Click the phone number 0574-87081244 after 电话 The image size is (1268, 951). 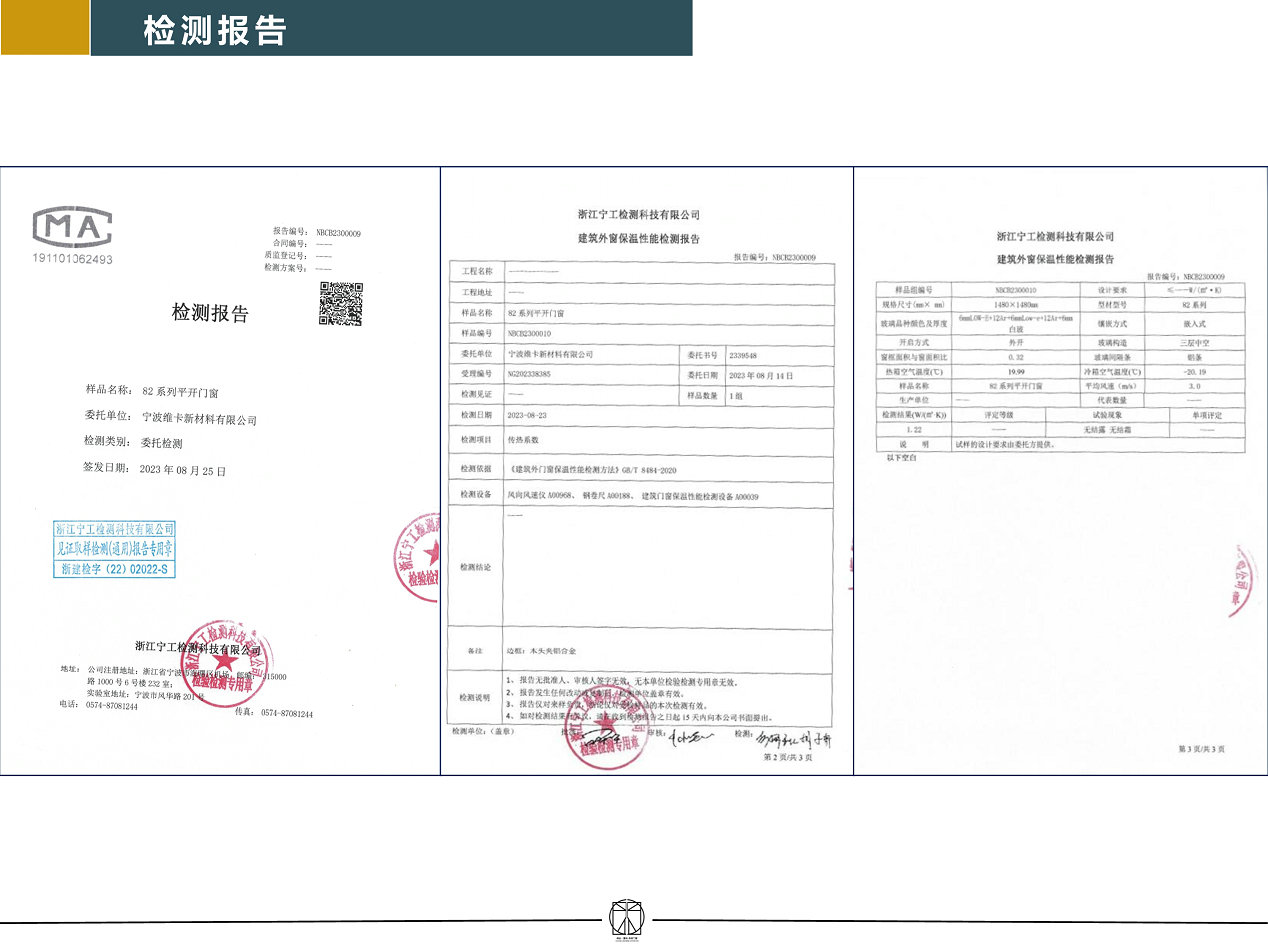pyautogui.click(x=111, y=706)
